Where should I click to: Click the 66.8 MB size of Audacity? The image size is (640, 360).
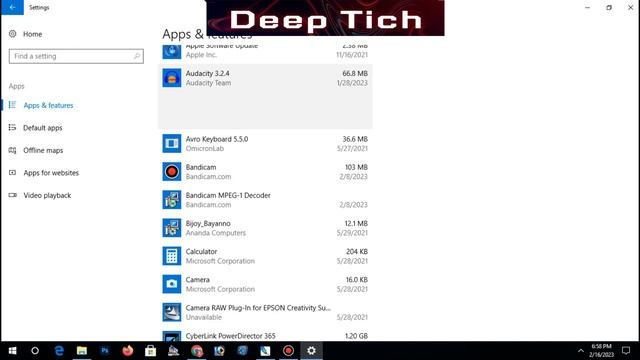tap(355, 73)
